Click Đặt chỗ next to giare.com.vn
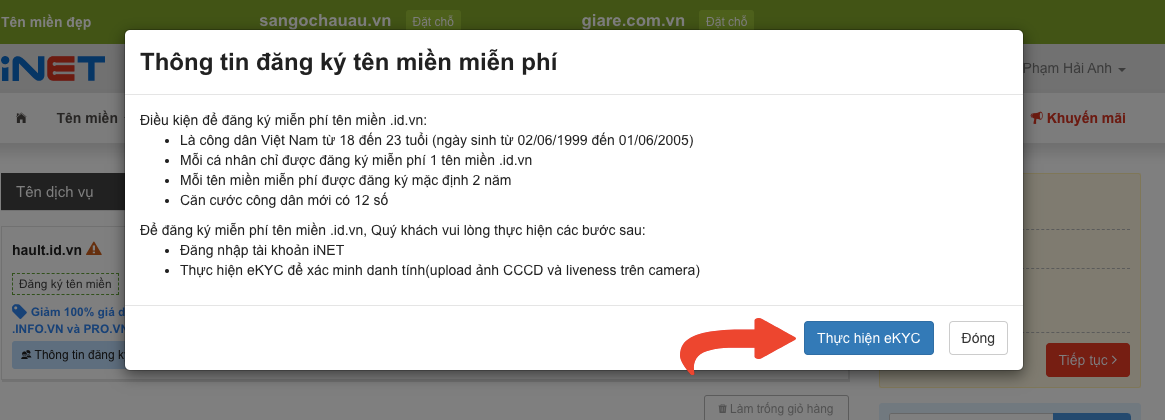This screenshot has height=420, width=1165. pos(727,20)
